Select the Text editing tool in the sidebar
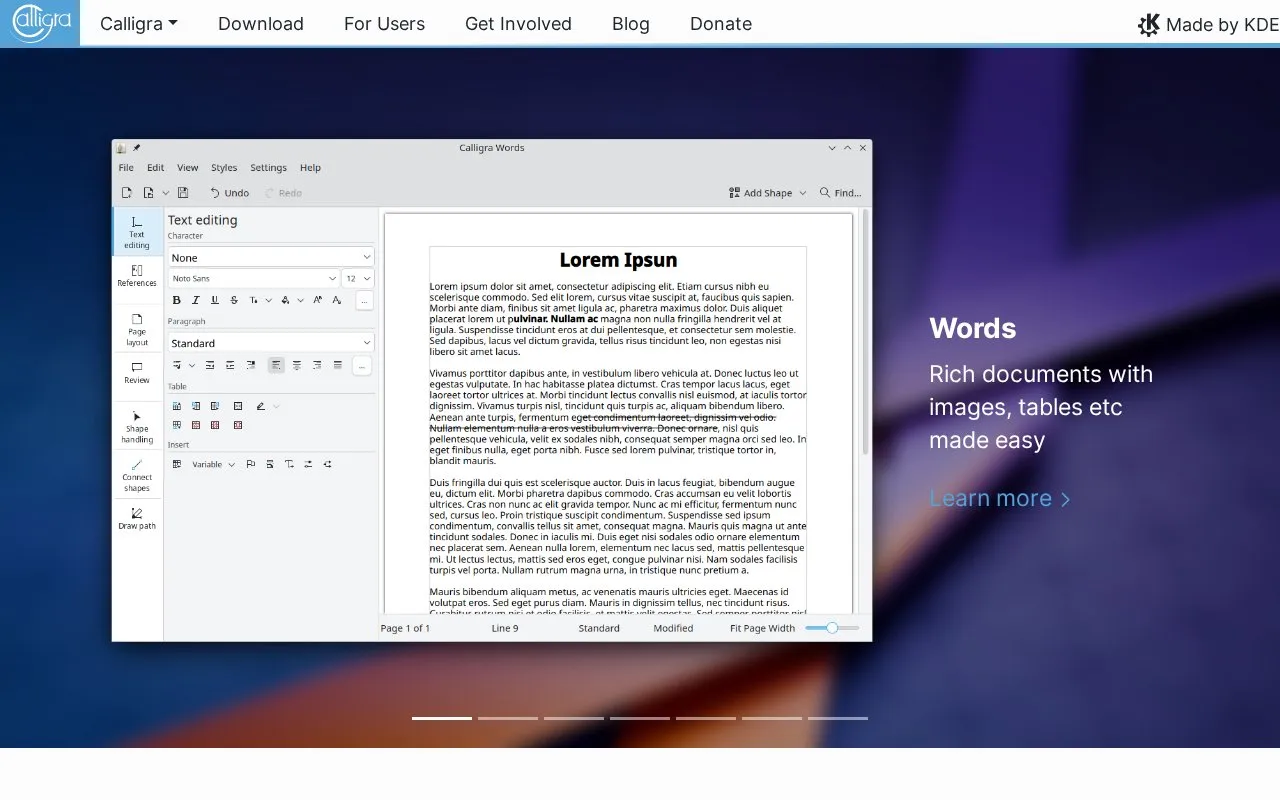 click(x=137, y=233)
